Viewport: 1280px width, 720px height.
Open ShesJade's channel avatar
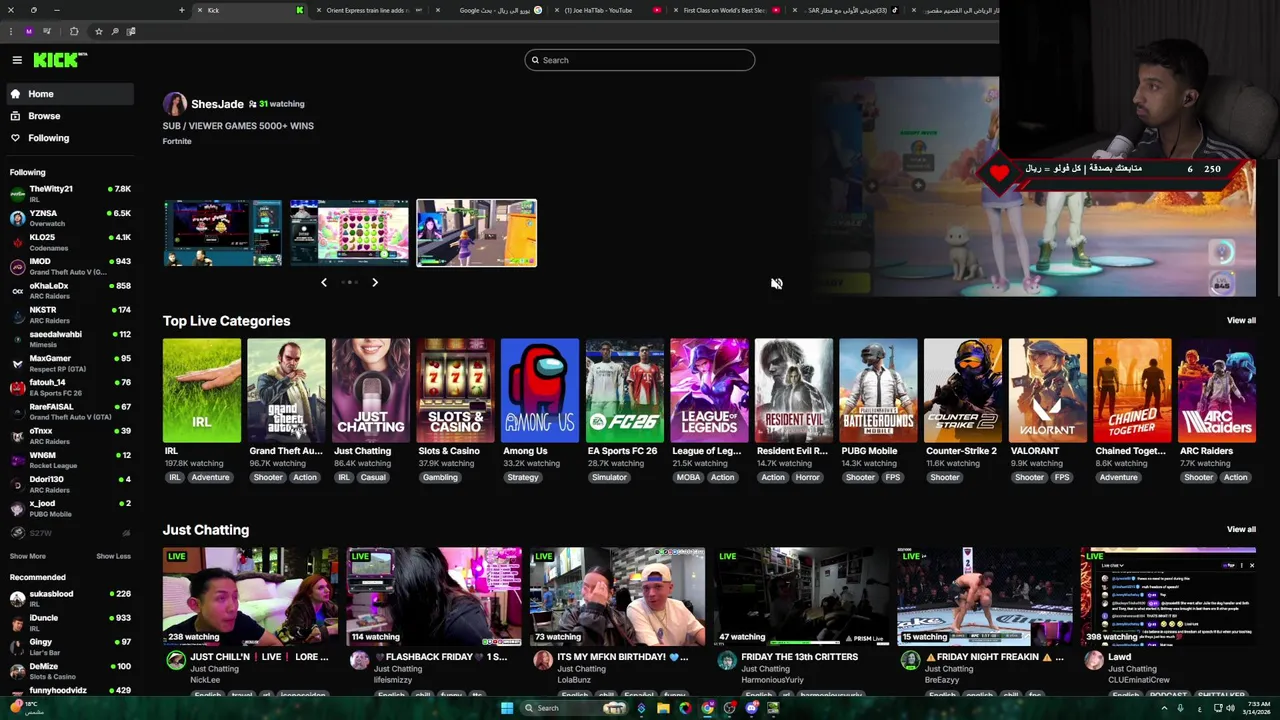click(175, 104)
